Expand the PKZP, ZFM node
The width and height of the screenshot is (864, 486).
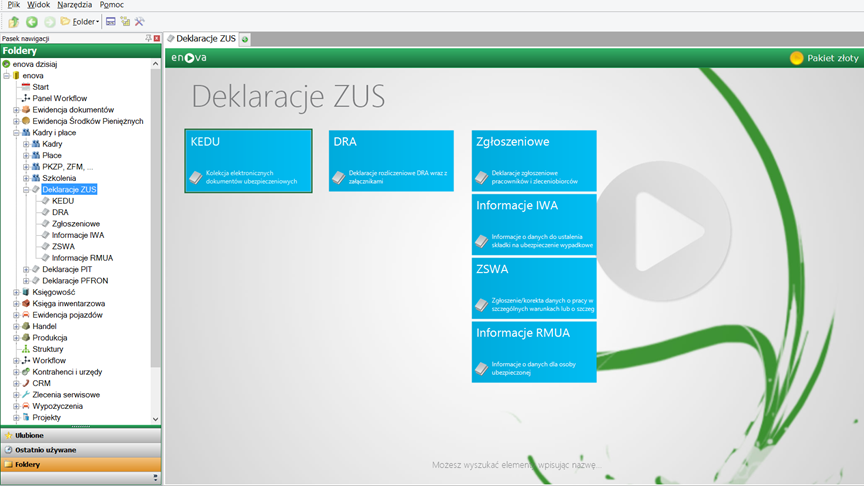coord(26,166)
